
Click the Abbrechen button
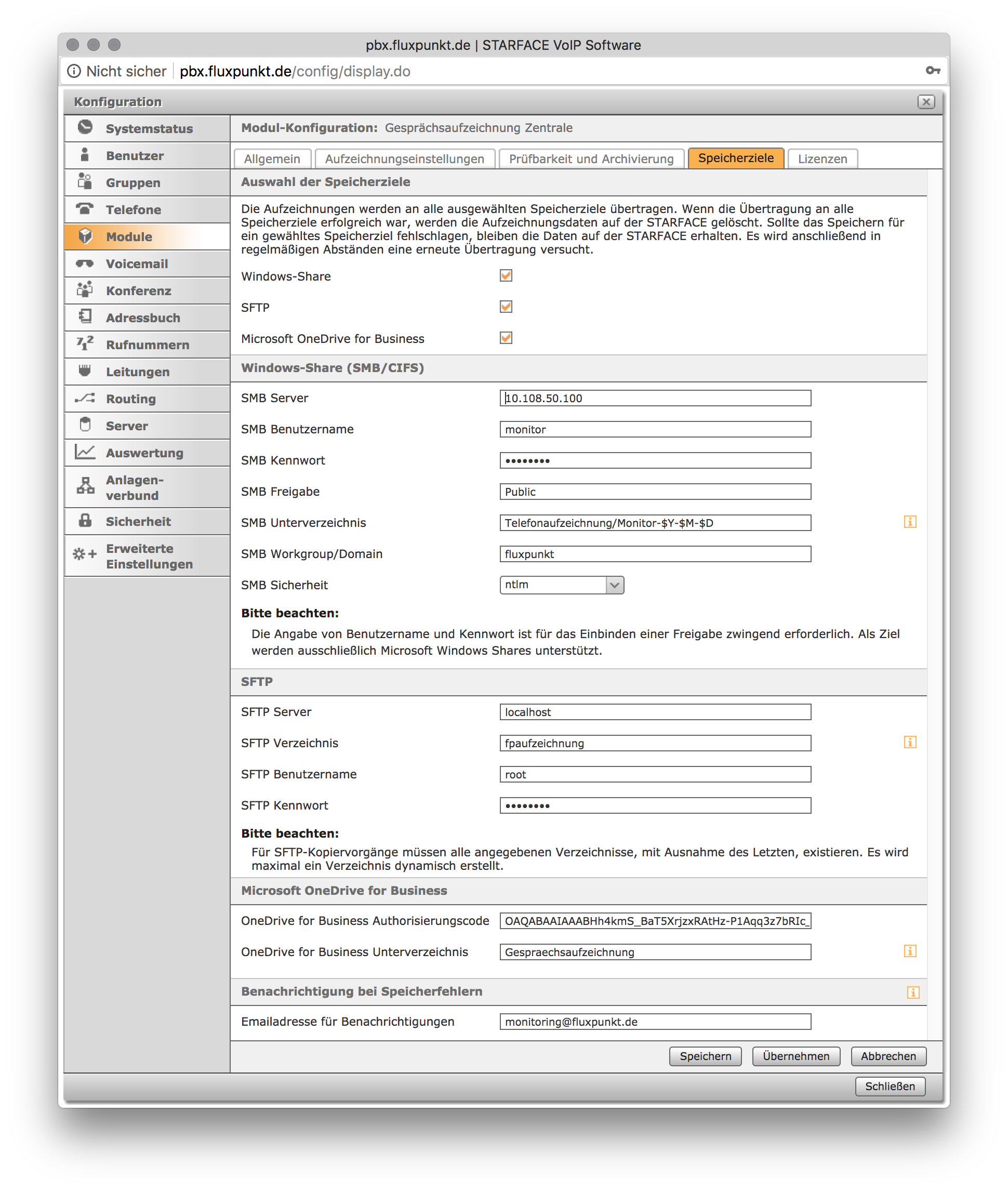(x=888, y=1056)
